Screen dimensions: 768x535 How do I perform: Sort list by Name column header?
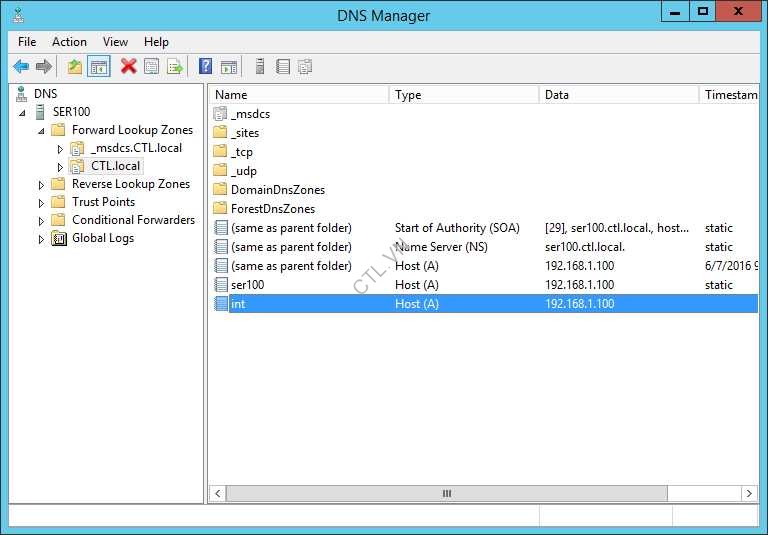299,95
